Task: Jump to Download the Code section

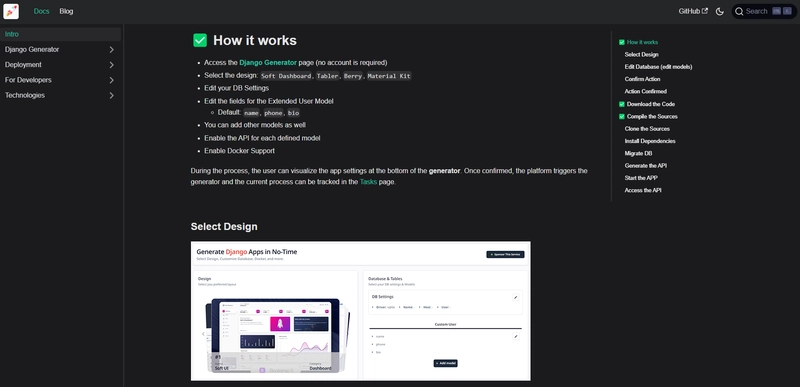Action: (x=651, y=104)
